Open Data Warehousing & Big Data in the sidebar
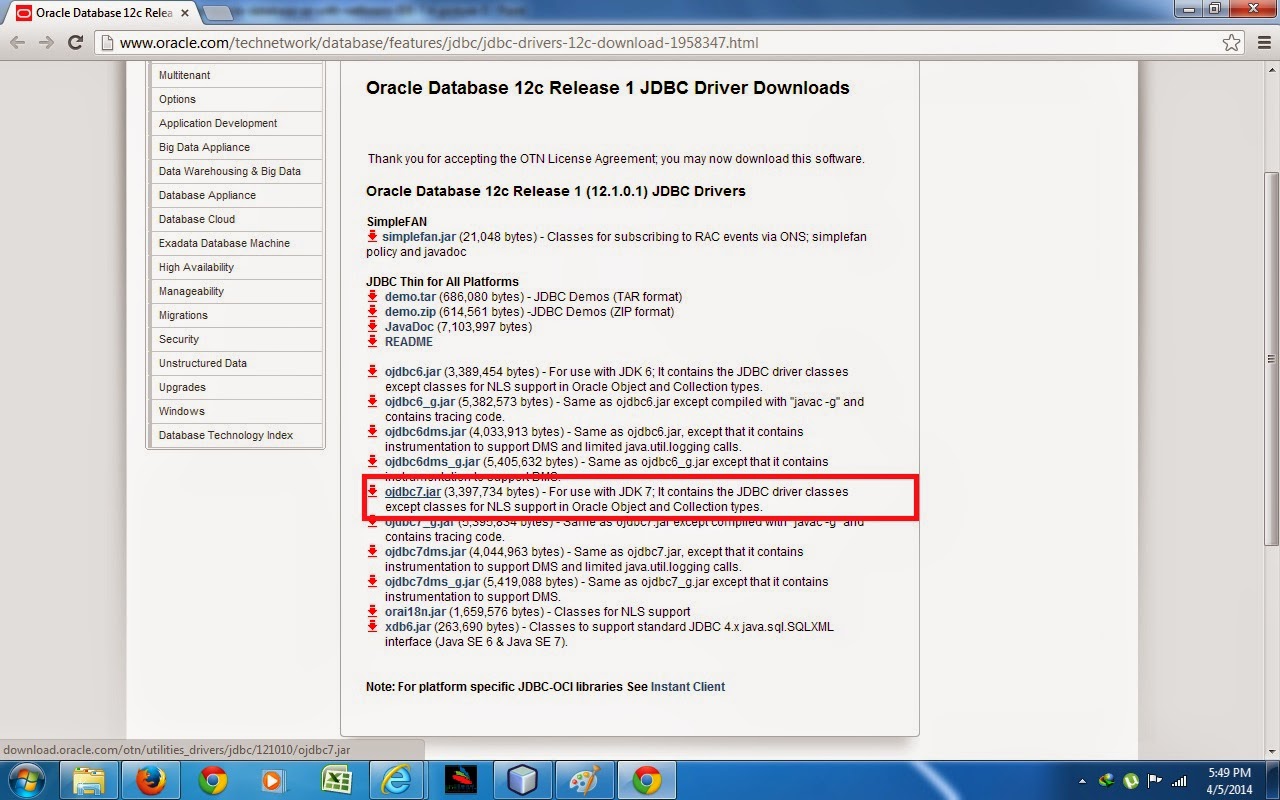 click(x=236, y=171)
